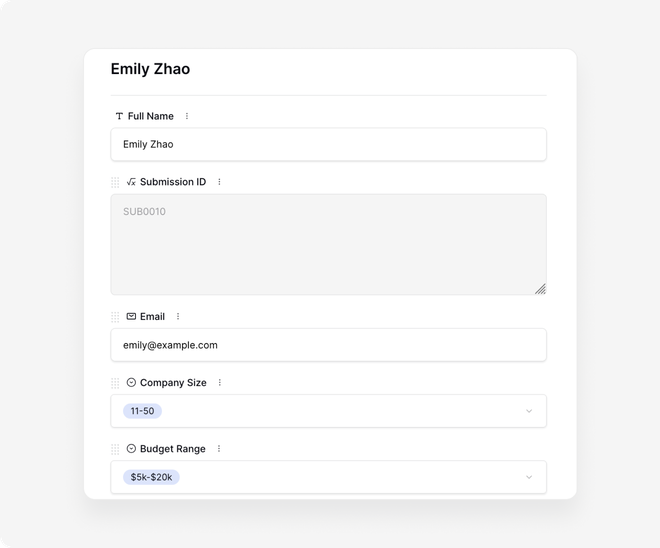Click the Full Name text type icon

(120, 116)
